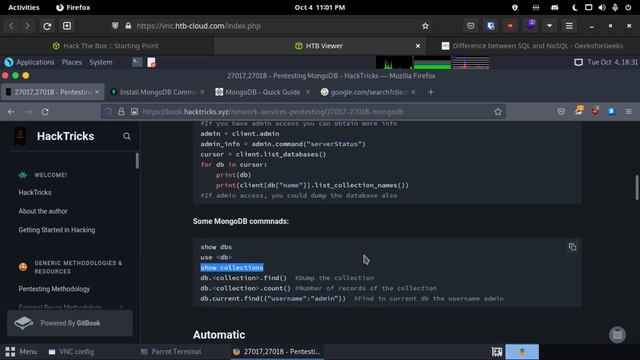Open the power icon in top bar

click(x=628, y=7)
